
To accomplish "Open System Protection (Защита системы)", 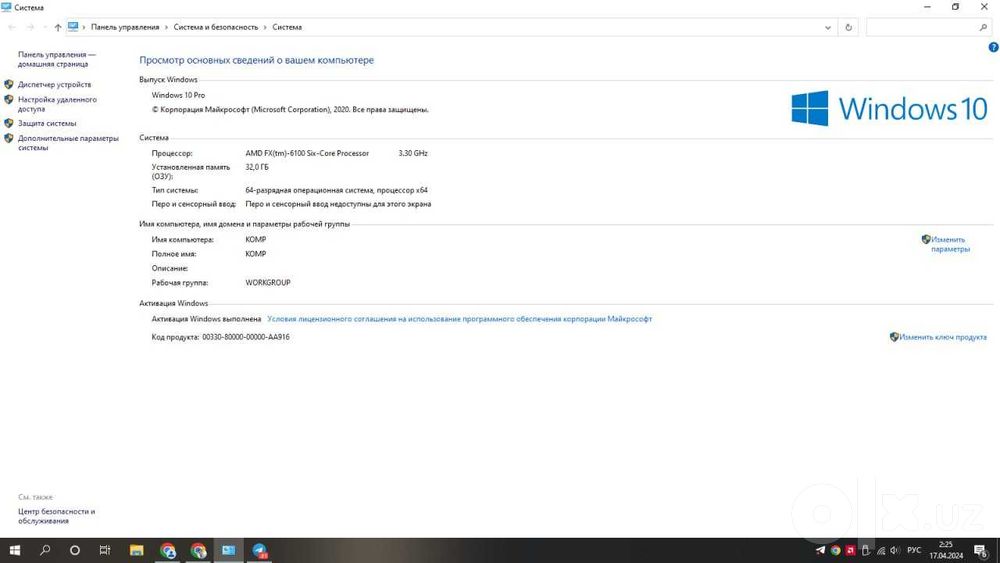I will coord(47,123).
